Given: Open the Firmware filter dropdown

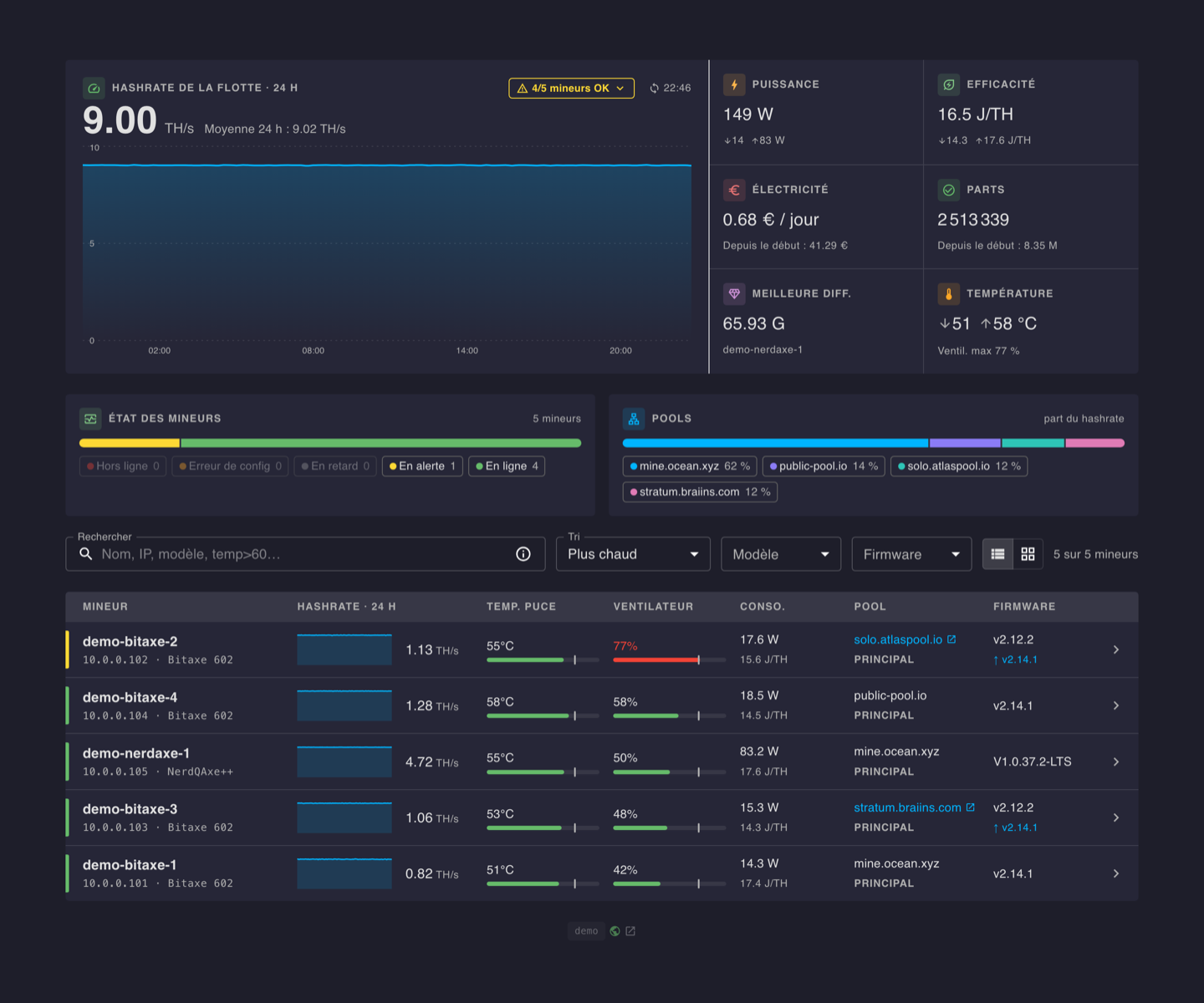Looking at the screenshot, I should (x=911, y=554).
